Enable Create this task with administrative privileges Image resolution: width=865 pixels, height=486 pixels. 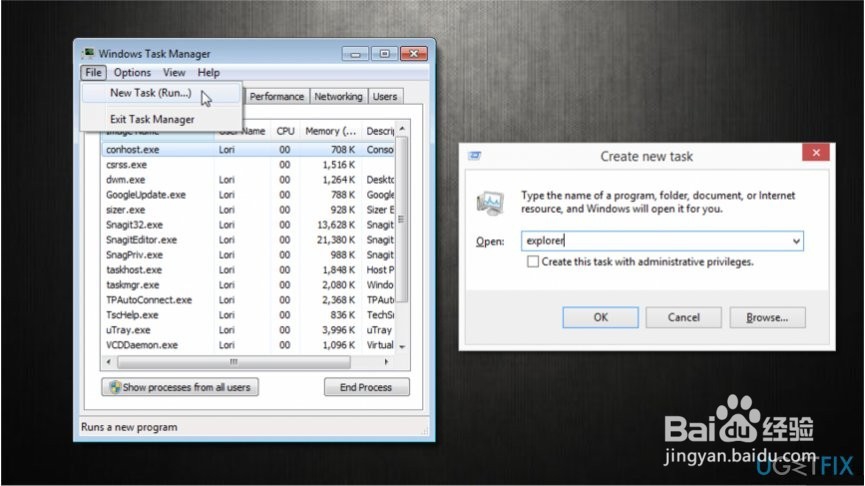click(x=532, y=261)
